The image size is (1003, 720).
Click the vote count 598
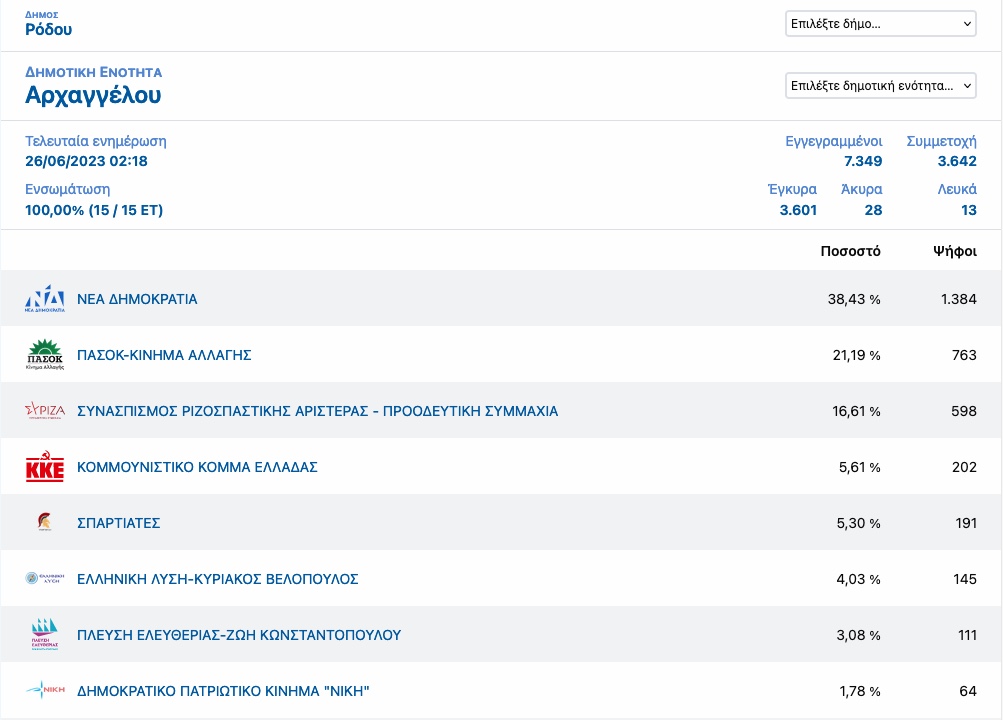(x=964, y=411)
